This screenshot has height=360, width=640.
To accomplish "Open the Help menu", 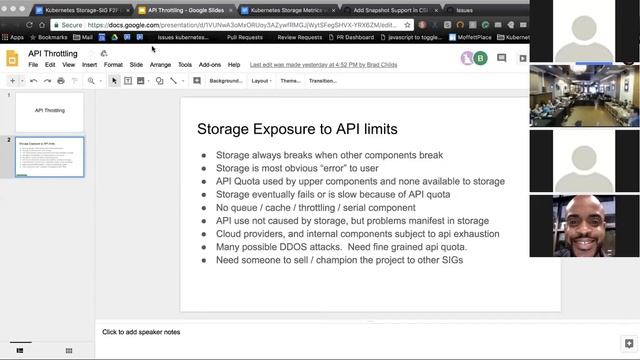I will [233, 64].
